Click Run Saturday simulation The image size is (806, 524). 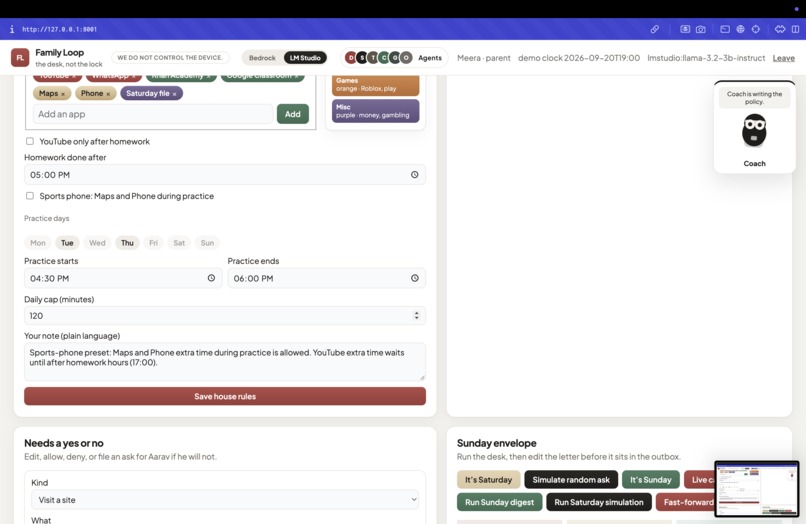(599, 502)
